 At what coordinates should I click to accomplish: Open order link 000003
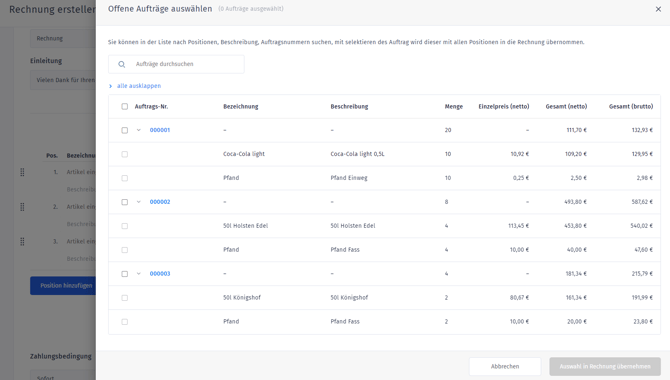tap(160, 274)
